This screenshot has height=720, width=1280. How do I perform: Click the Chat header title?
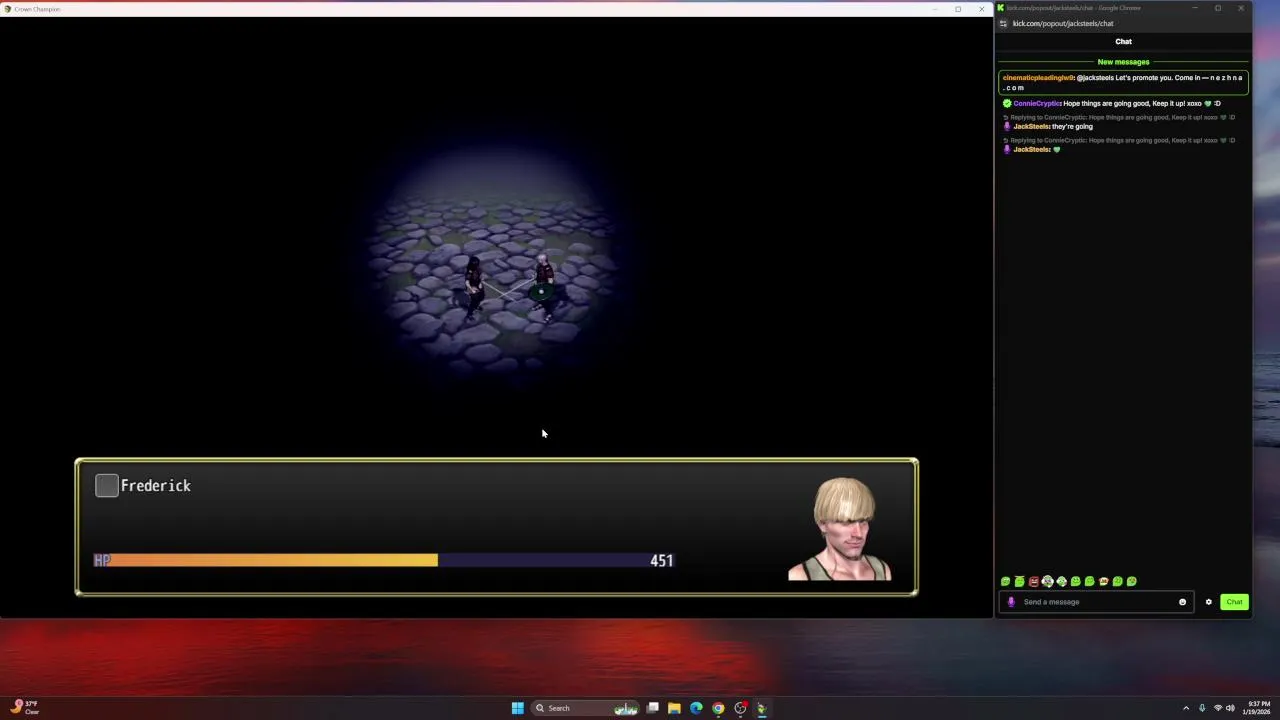click(1123, 42)
